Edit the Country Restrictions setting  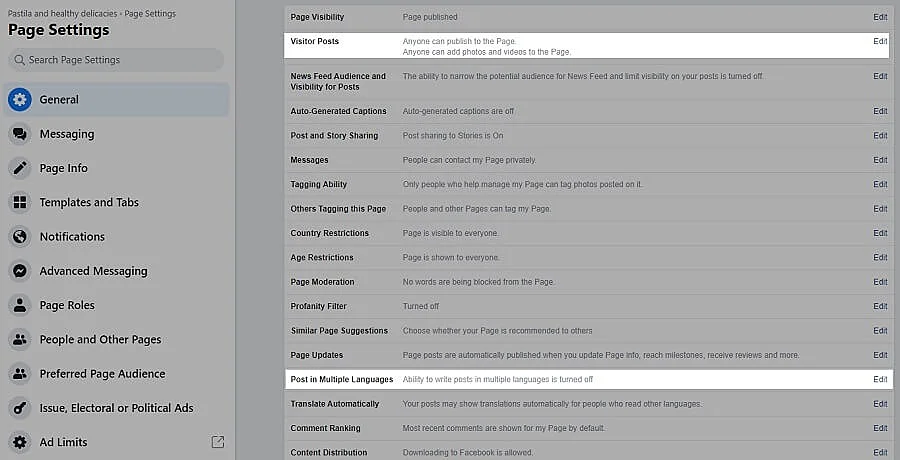click(880, 233)
